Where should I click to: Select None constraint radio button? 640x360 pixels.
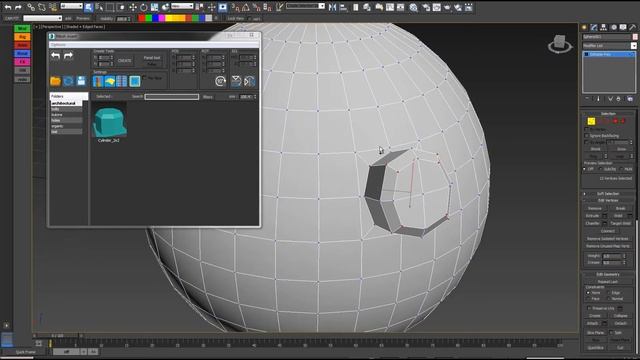click(x=588, y=293)
